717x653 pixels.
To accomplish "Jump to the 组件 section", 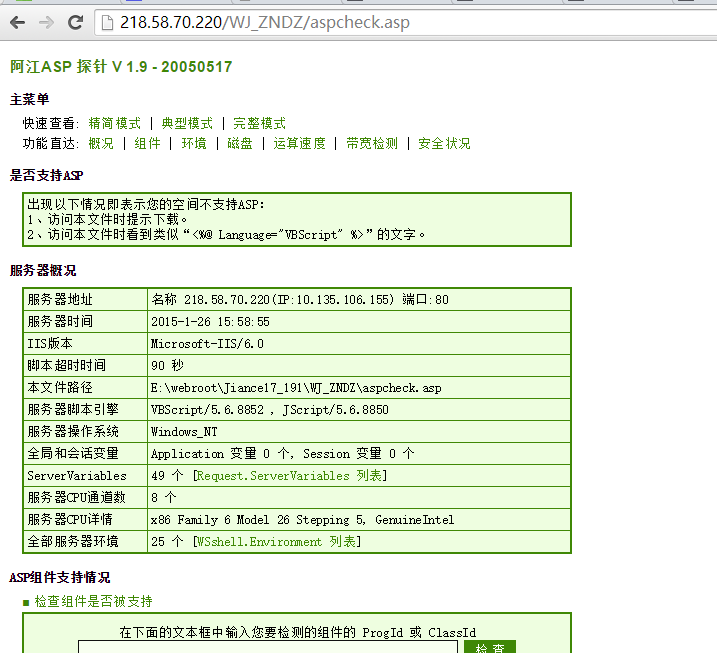I will (147, 144).
